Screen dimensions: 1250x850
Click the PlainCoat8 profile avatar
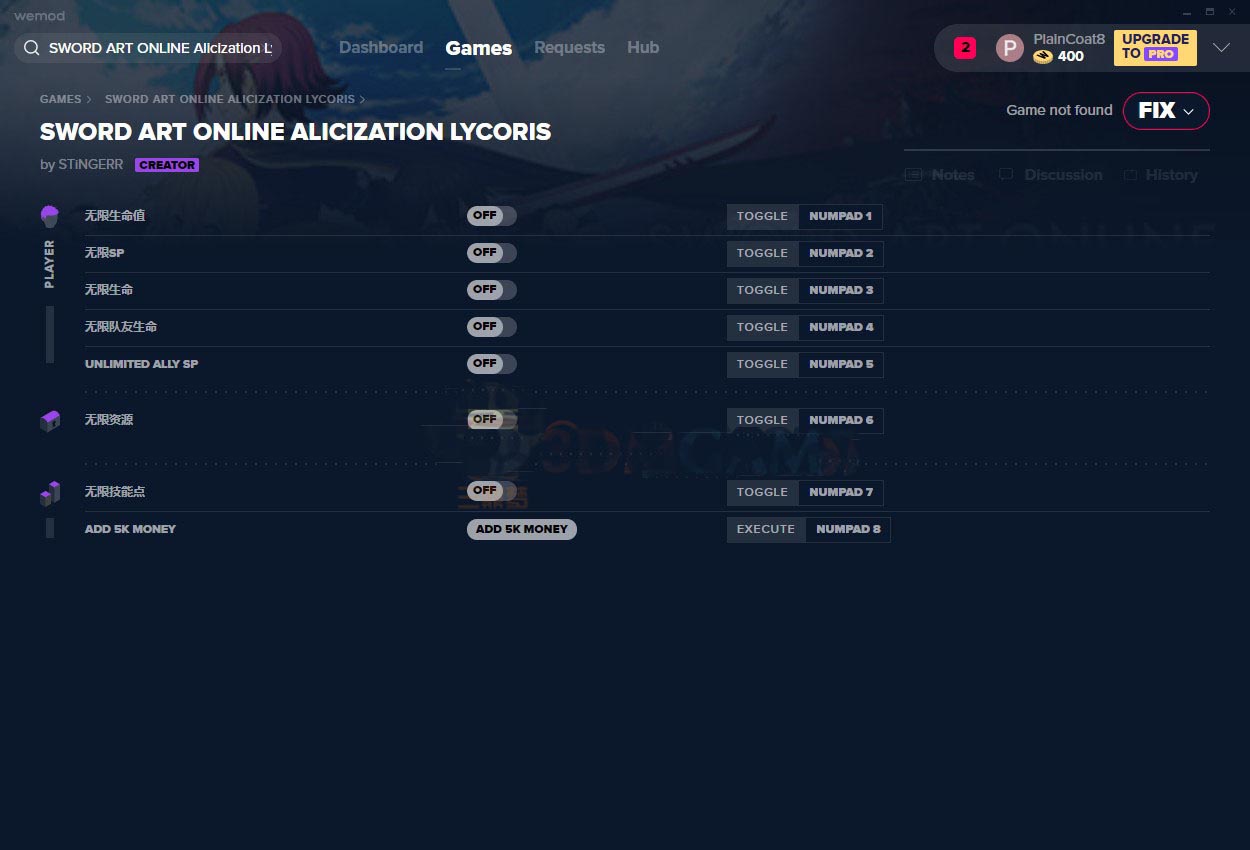(x=1010, y=48)
